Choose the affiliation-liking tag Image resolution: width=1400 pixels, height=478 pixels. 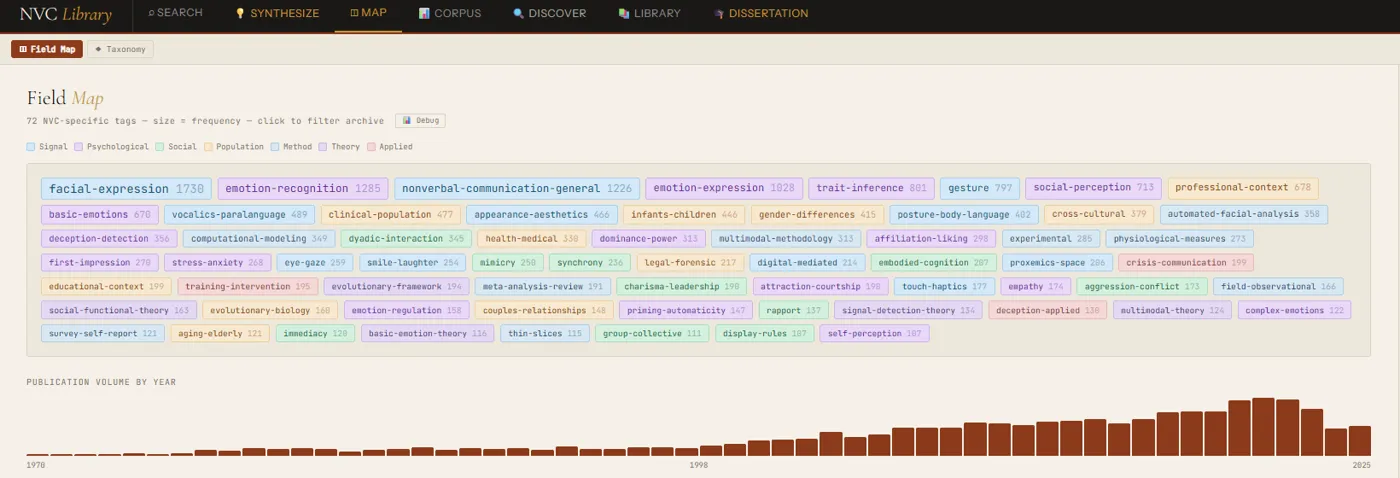[932, 239]
